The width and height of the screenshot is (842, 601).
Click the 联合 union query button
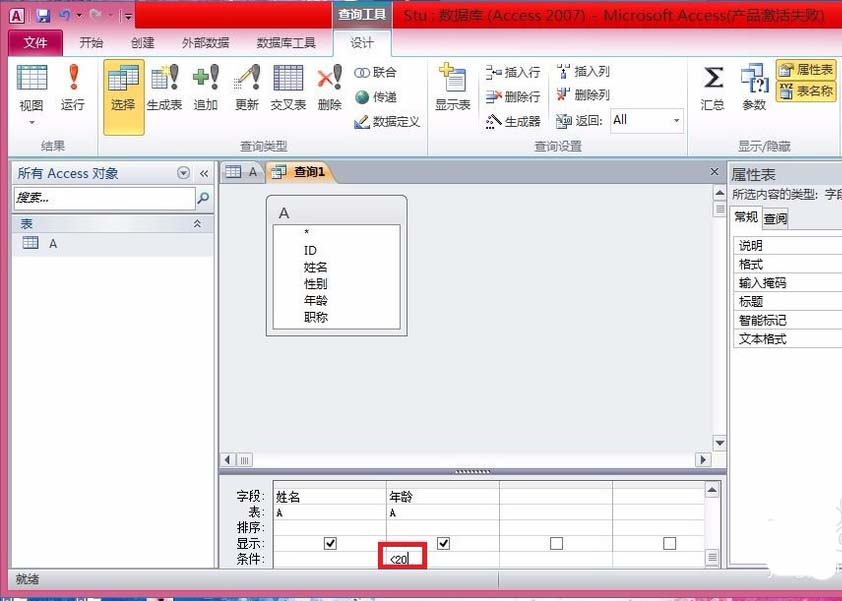point(375,73)
